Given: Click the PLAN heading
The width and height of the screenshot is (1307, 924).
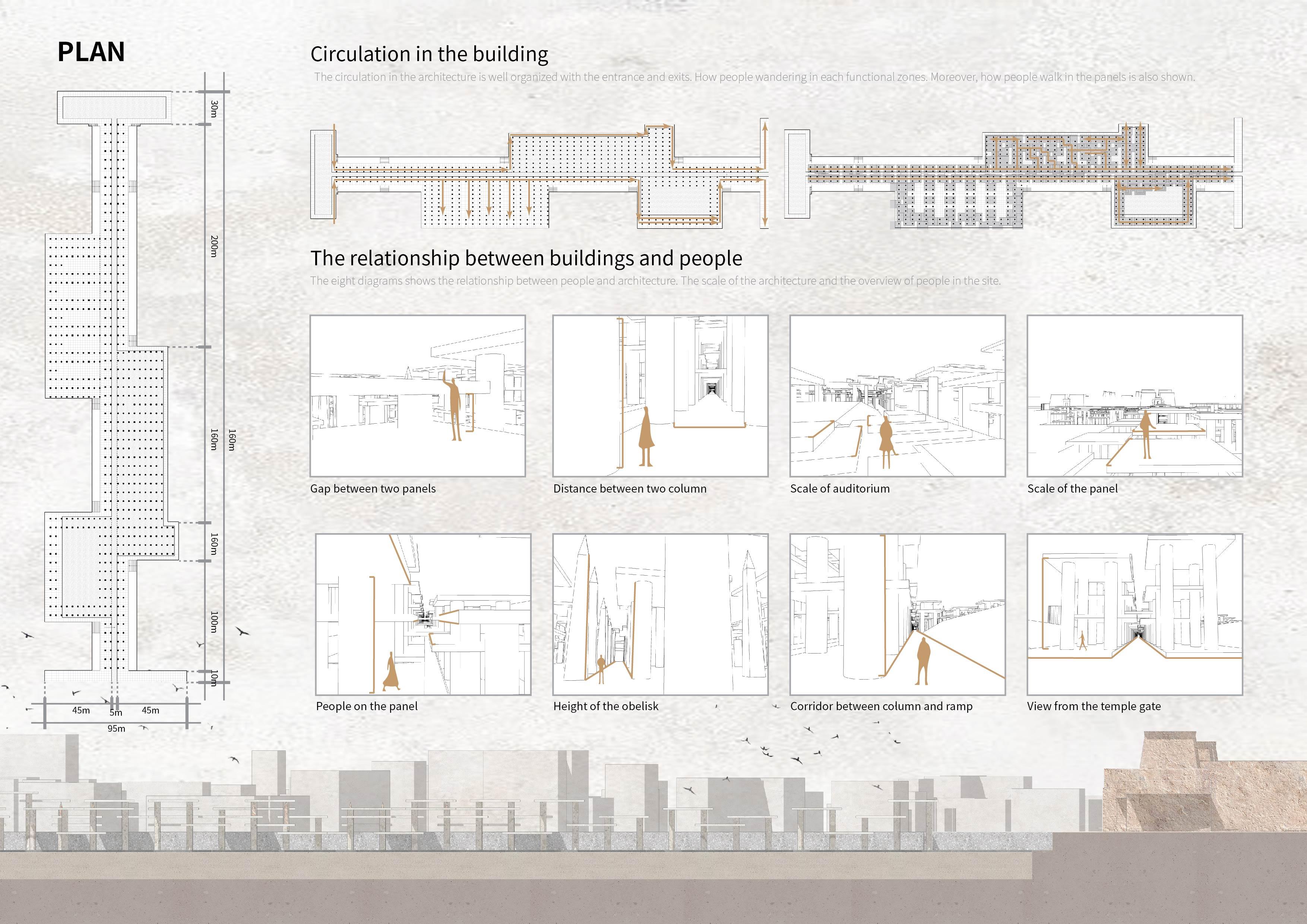Looking at the screenshot, I should (x=91, y=52).
